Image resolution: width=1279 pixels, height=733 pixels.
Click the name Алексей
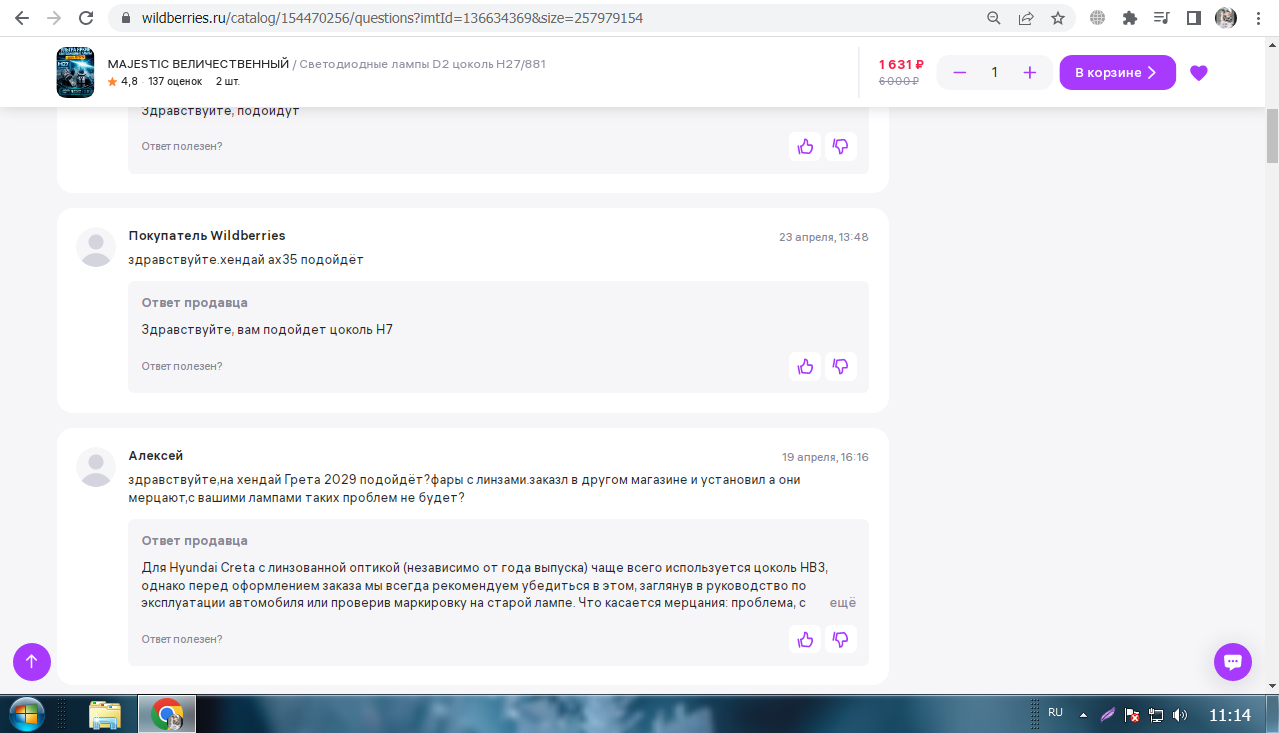pyautogui.click(x=156, y=456)
